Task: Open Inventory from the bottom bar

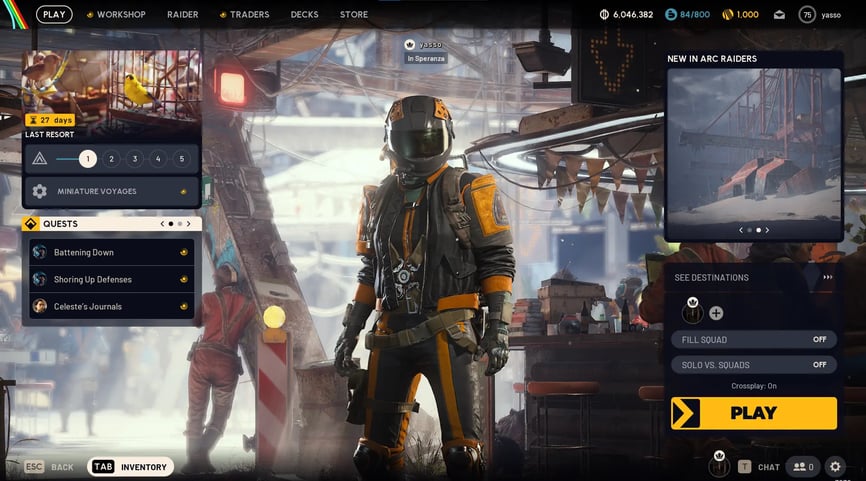Action: pos(131,467)
